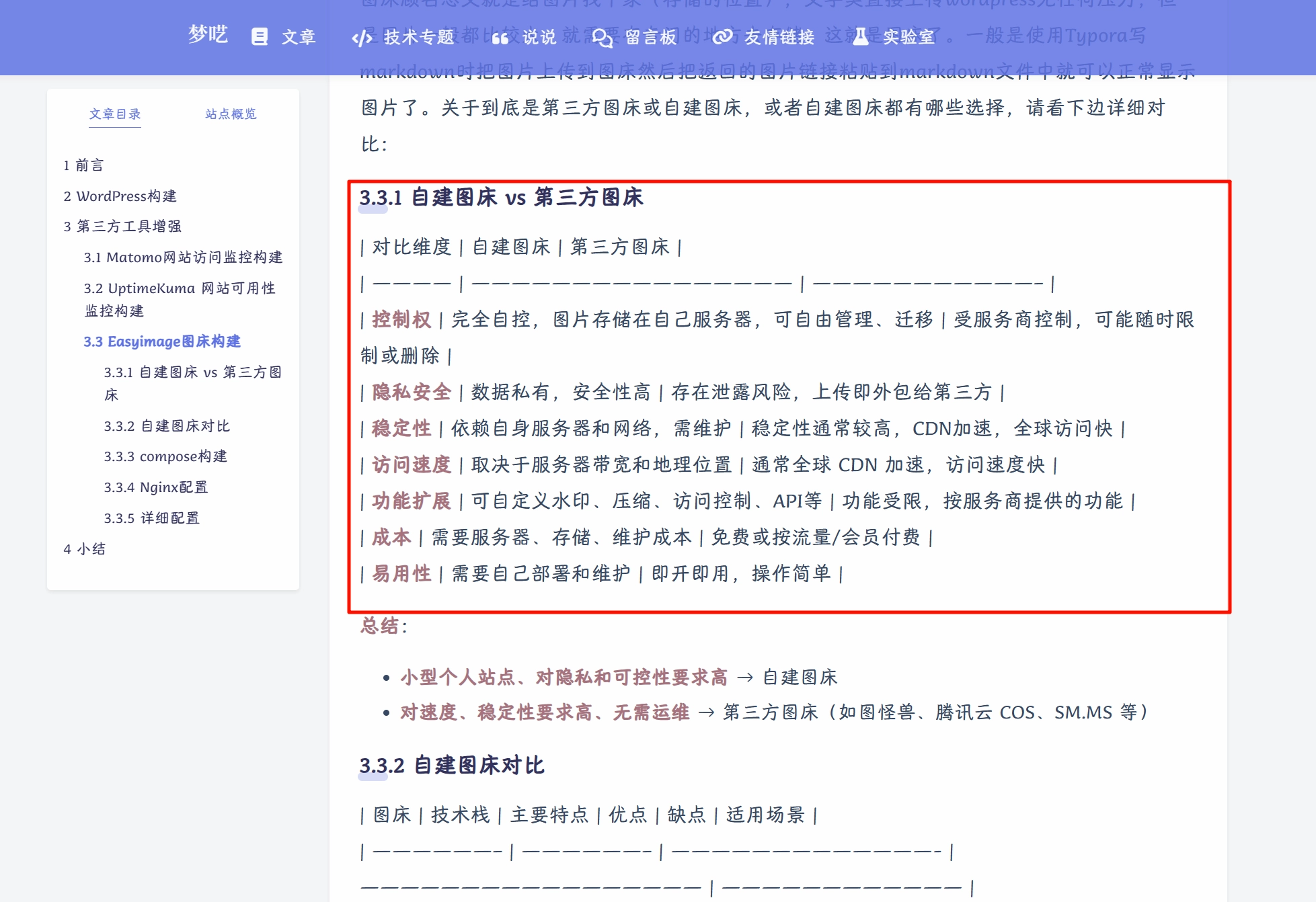Go to 3.3.1 自建图床 vs 第三方图床 entry
The image size is (1316, 902).
click(x=192, y=383)
